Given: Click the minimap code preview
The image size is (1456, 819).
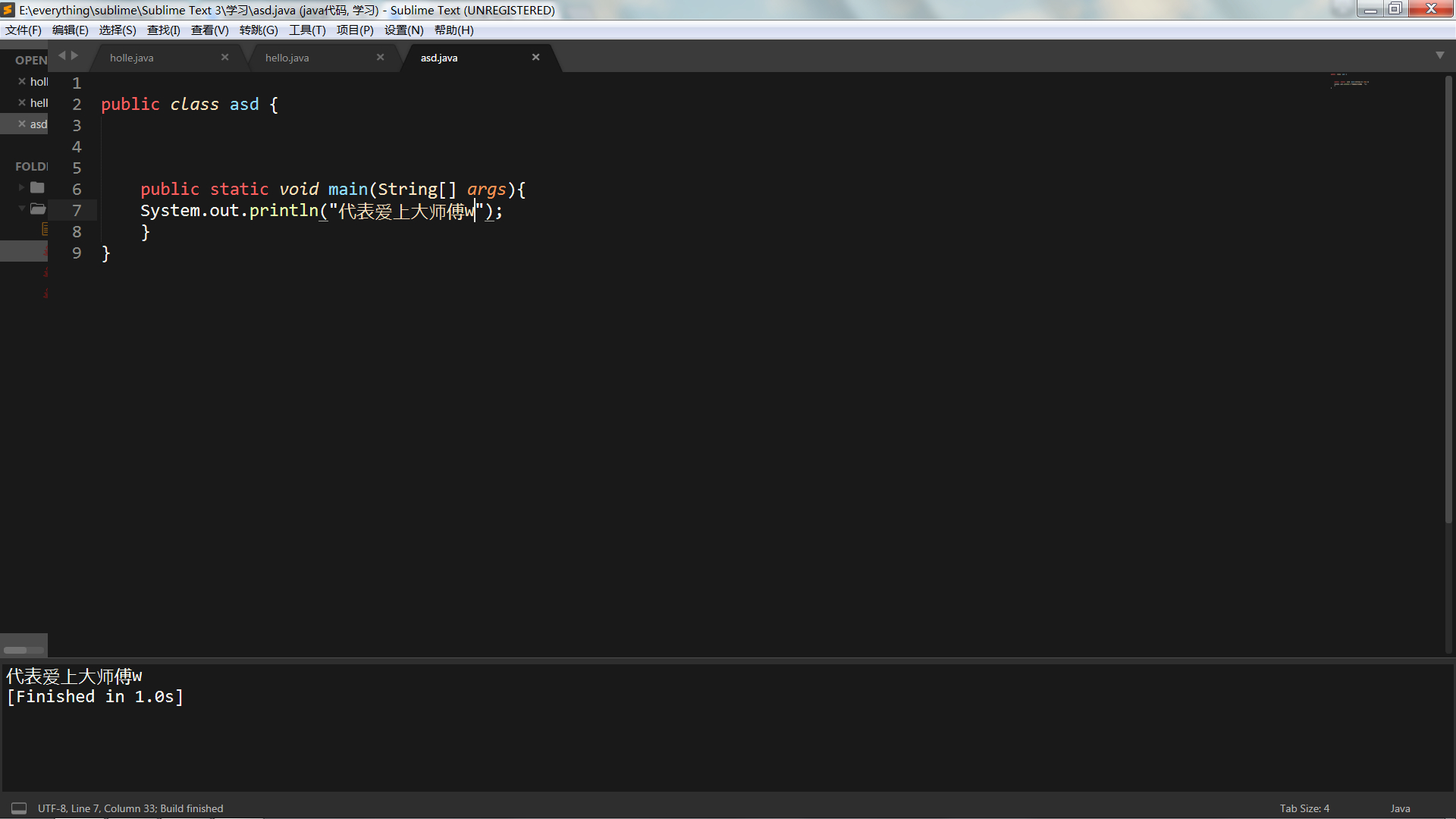Looking at the screenshot, I should click(1350, 82).
